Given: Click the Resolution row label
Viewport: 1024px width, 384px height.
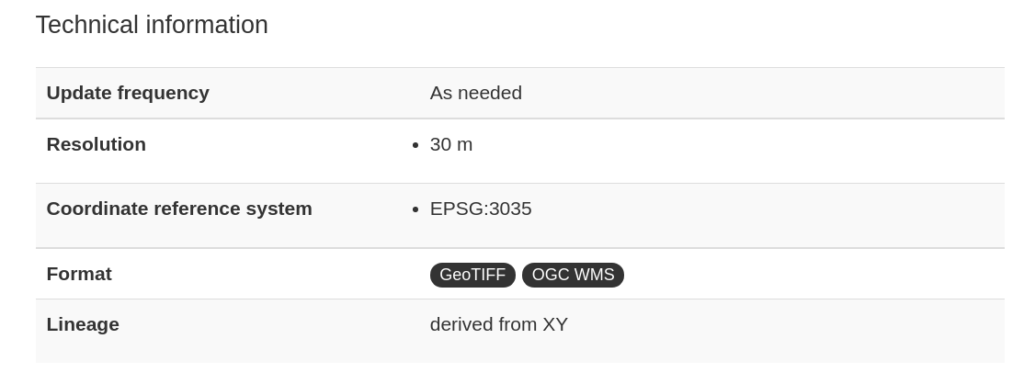Looking at the screenshot, I should [x=96, y=144].
